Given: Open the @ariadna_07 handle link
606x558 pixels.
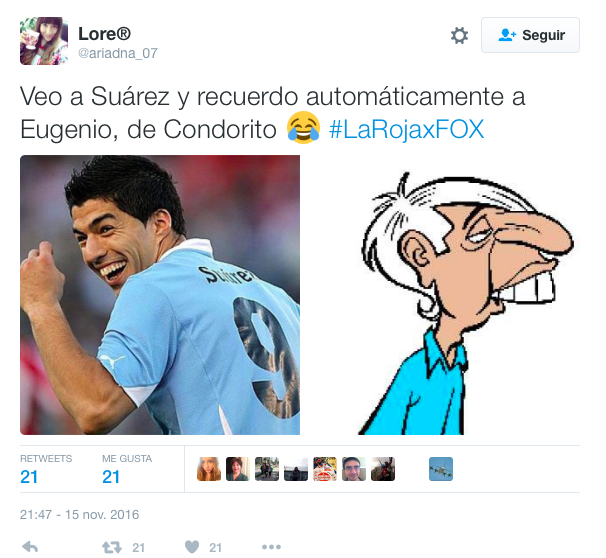Looking at the screenshot, I should (118, 53).
